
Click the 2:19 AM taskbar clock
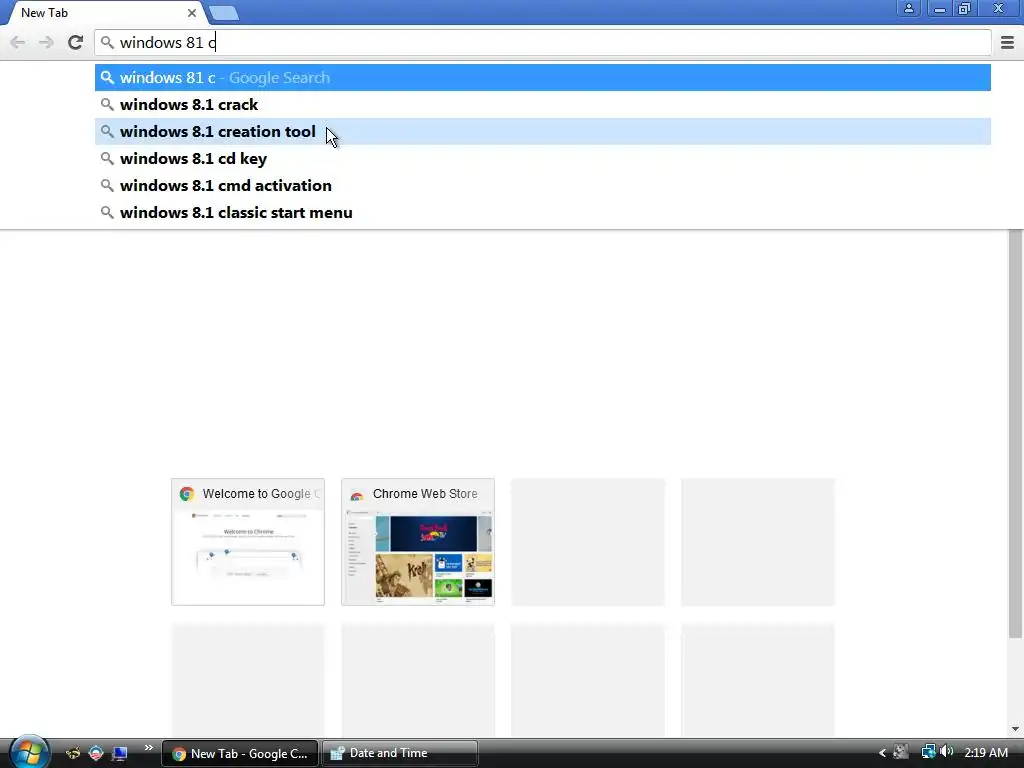click(x=986, y=753)
